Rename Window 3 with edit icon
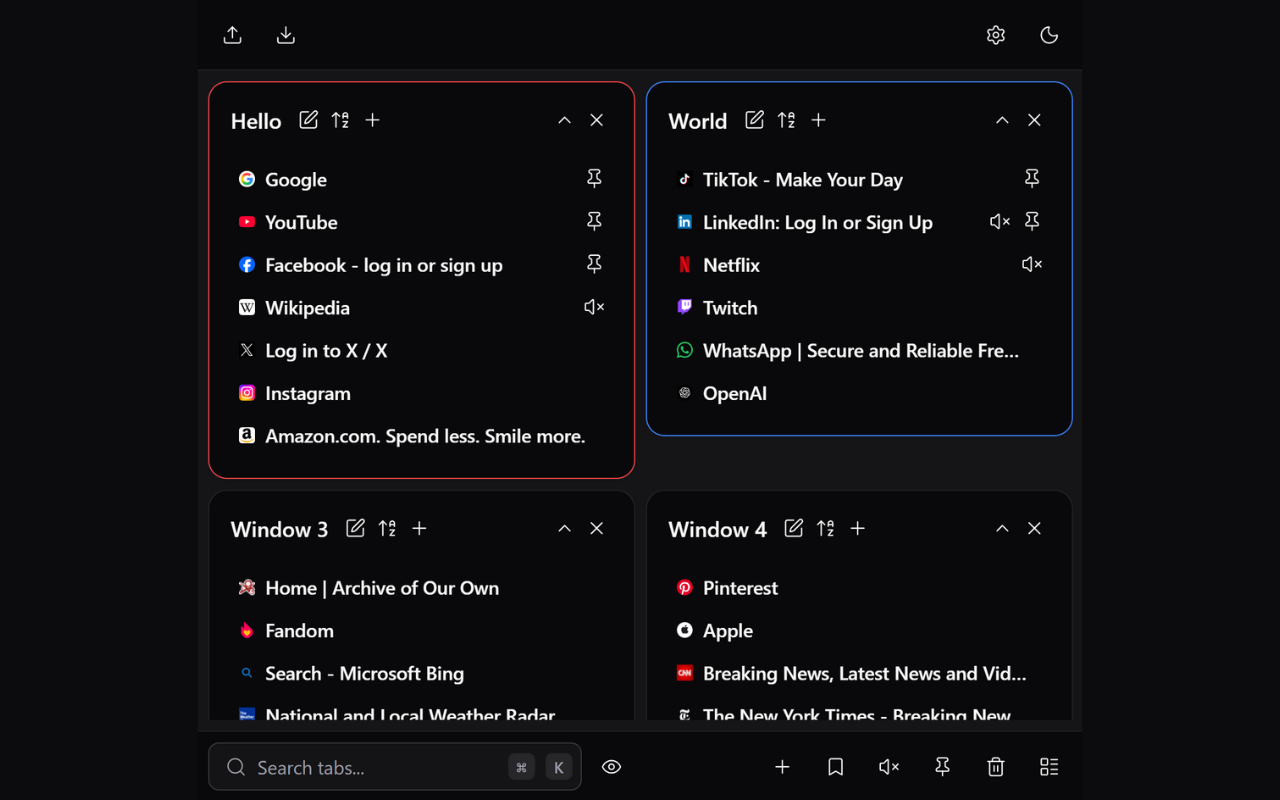 point(355,528)
